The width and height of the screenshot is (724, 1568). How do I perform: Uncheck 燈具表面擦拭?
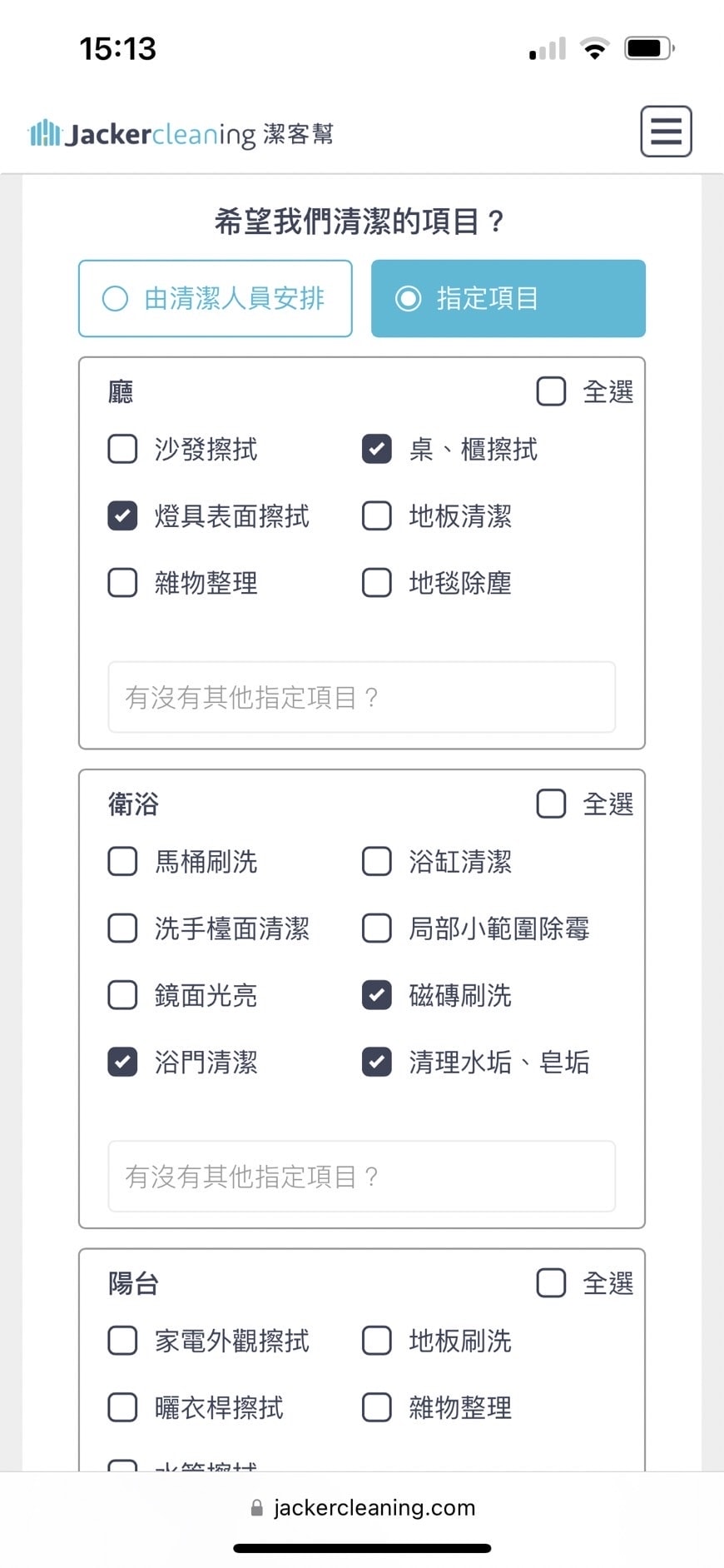pos(123,516)
